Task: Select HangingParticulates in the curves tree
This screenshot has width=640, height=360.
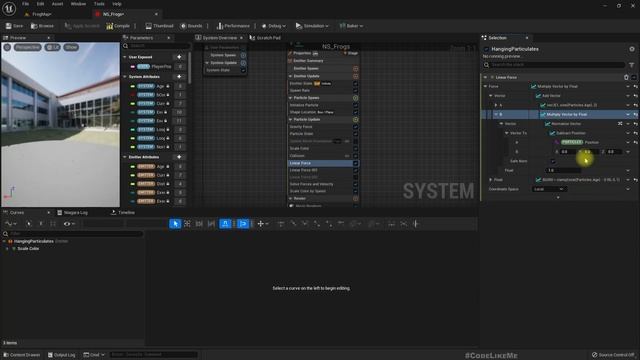Action: (x=34, y=241)
